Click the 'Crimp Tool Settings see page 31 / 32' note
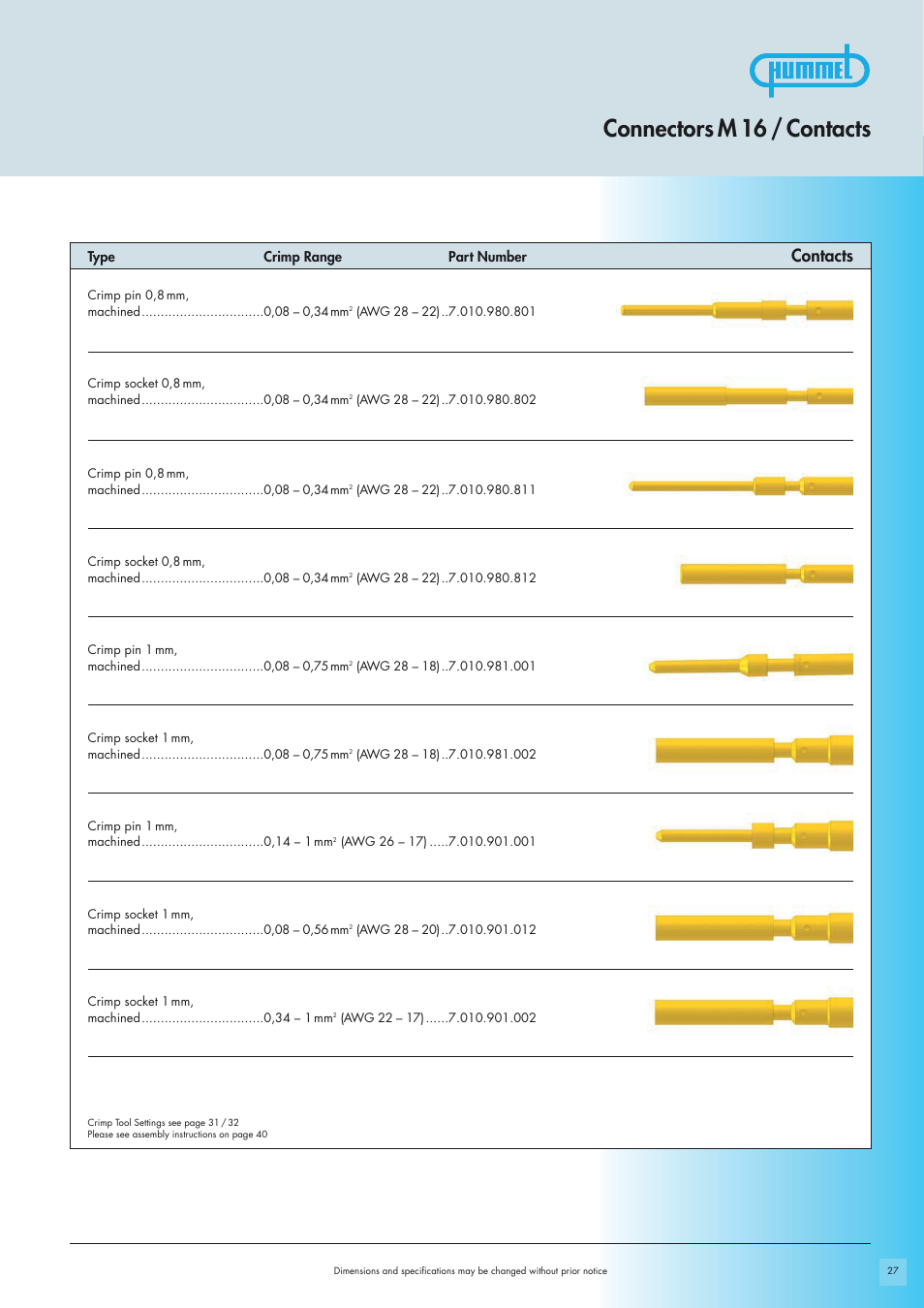The height and width of the screenshot is (1308, 924). click(163, 1123)
